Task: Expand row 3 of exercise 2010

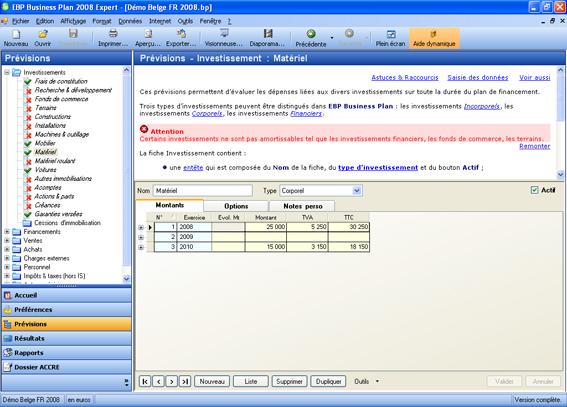Action: pos(141,247)
